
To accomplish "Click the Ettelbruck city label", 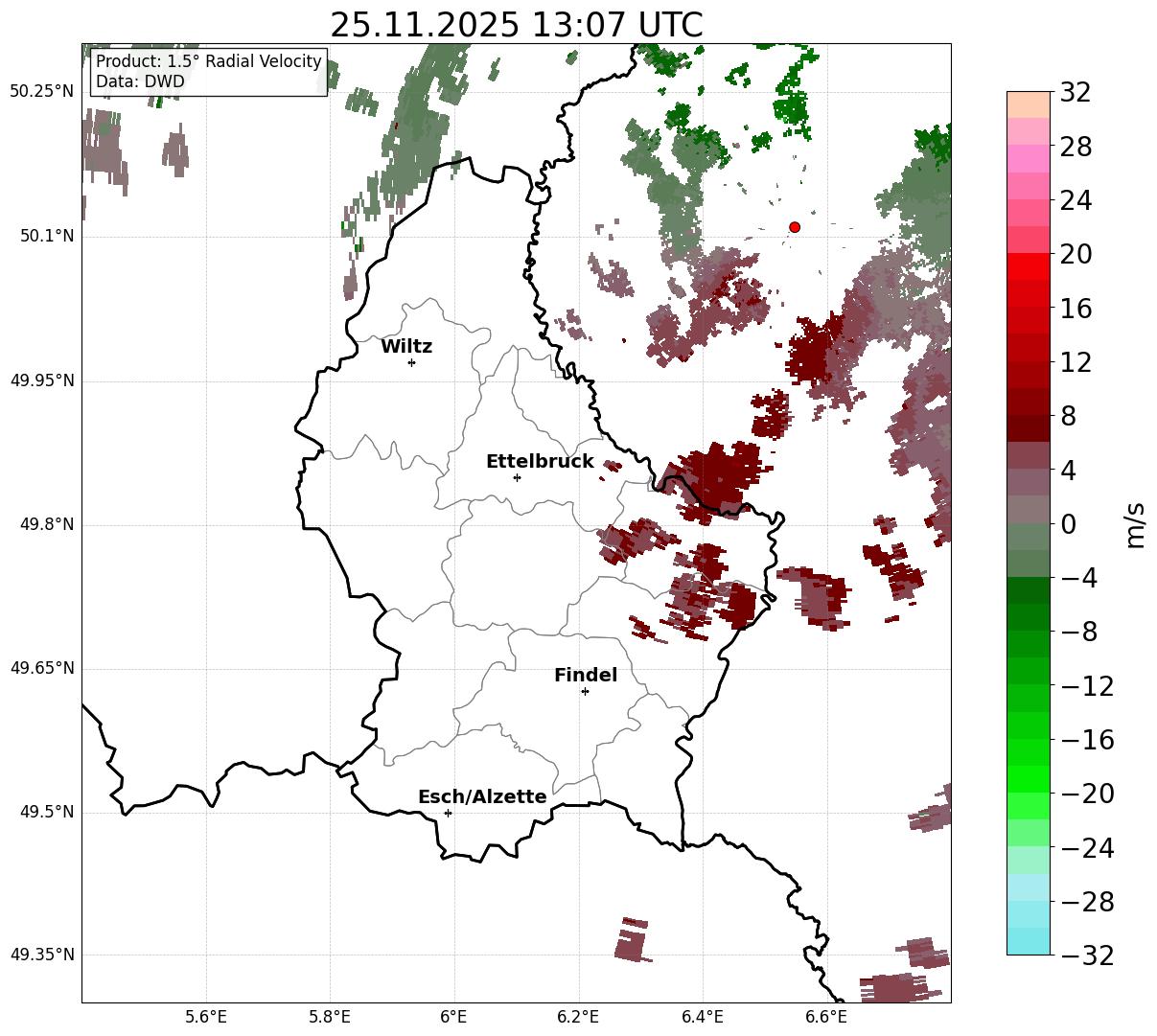I will coord(540,462).
